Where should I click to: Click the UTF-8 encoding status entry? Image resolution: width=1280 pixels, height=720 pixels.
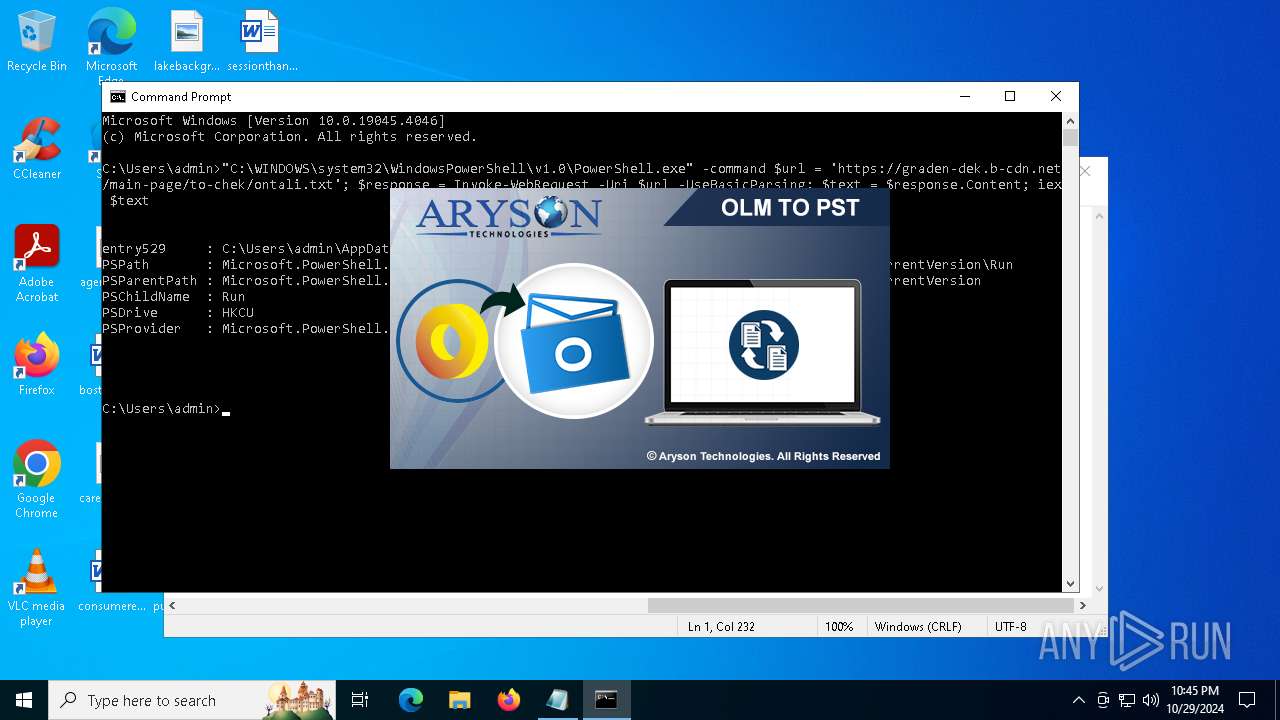point(1010,627)
